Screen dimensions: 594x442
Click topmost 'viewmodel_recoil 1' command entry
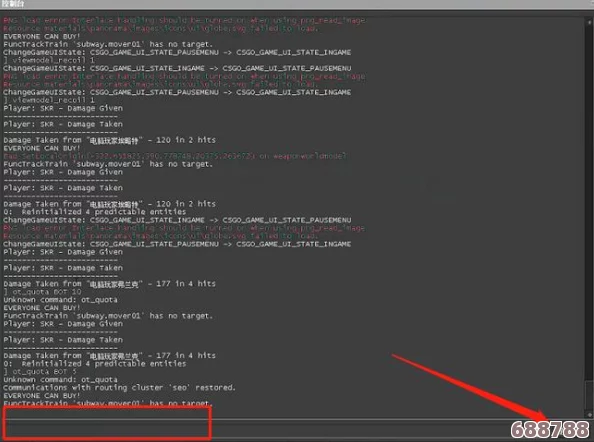coord(49,60)
